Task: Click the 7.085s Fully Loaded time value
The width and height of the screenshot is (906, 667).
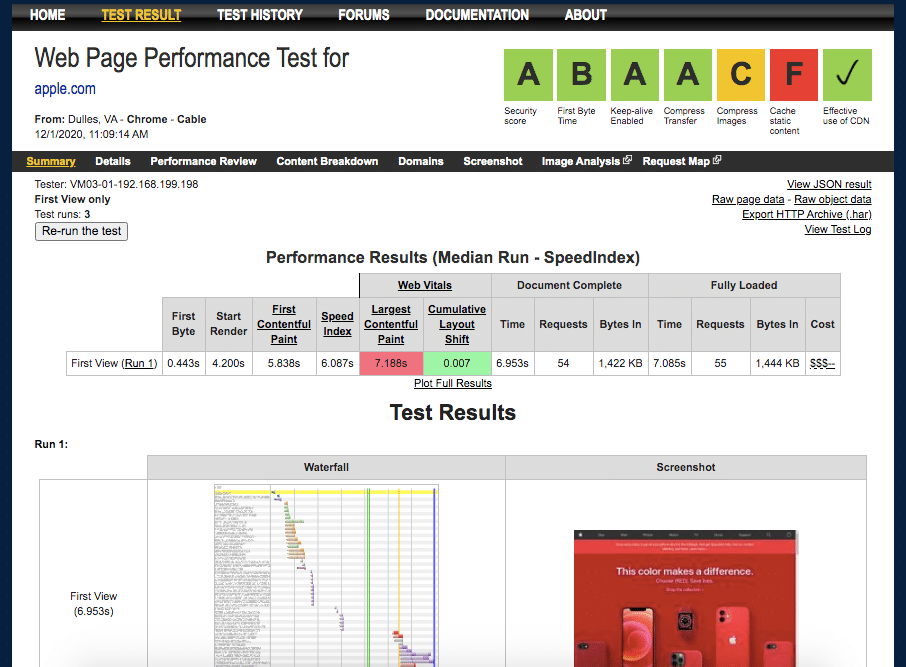Action: [669, 363]
